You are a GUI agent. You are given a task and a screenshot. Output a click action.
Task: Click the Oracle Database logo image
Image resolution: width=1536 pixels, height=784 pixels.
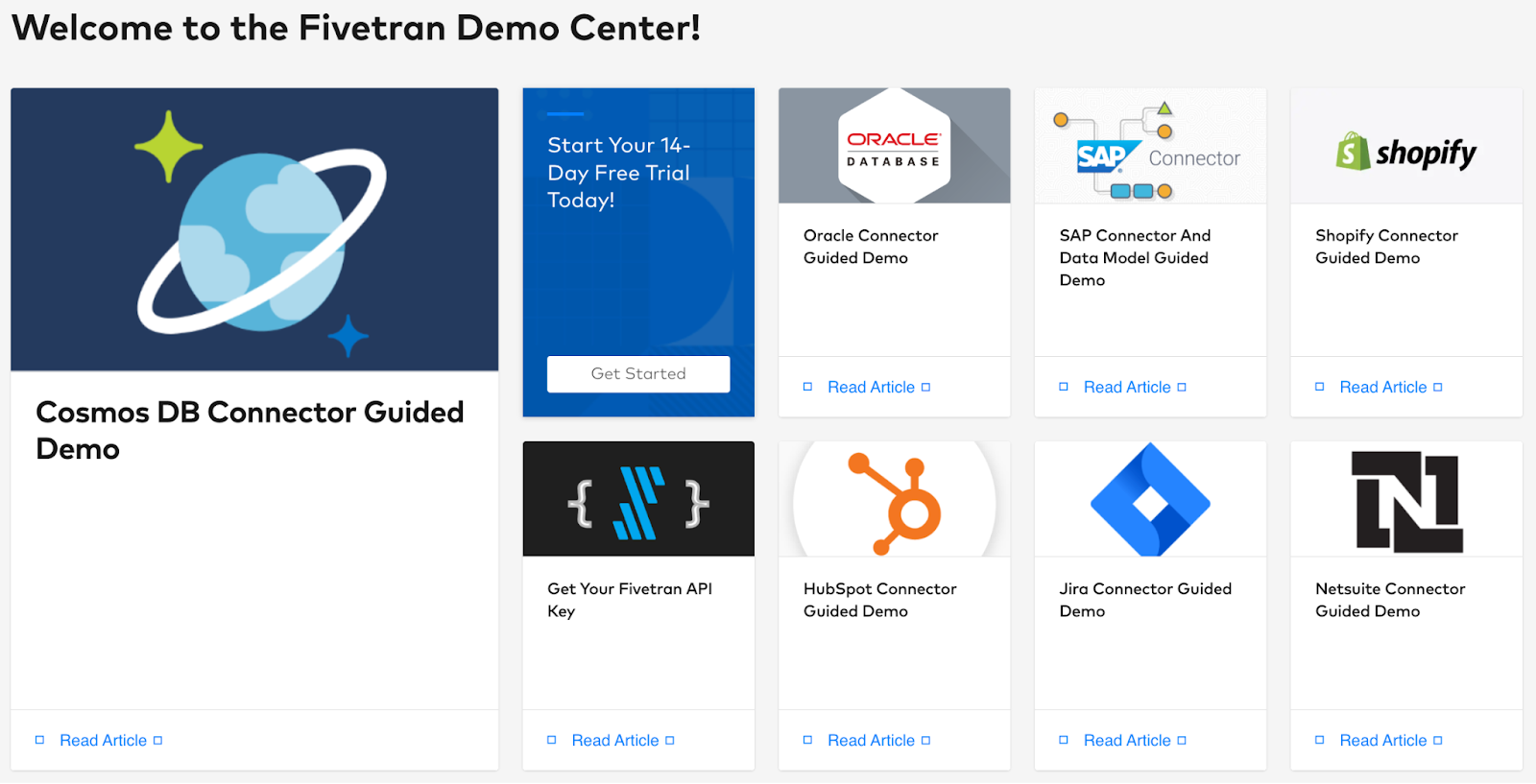click(894, 146)
